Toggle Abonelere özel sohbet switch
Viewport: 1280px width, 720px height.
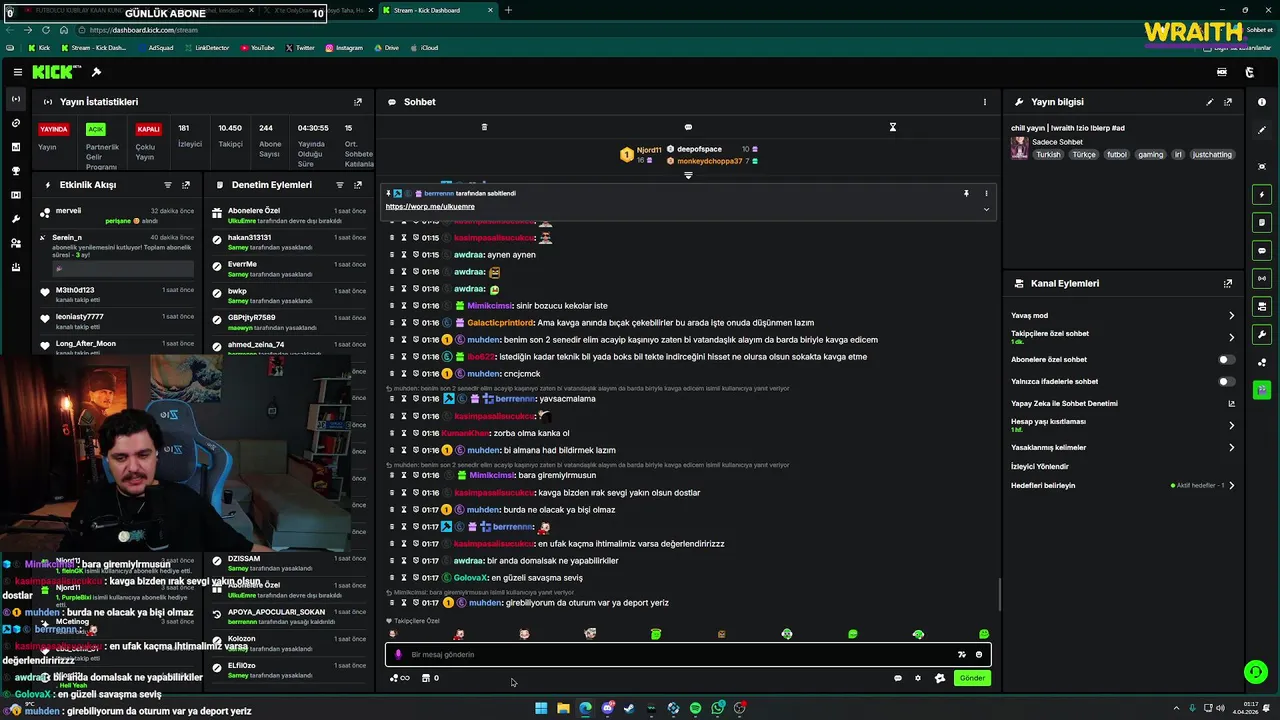[x=1226, y=359]
